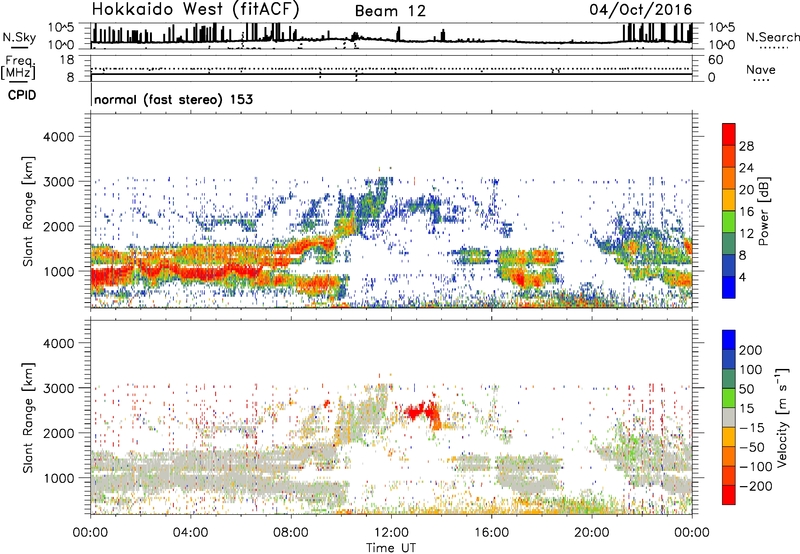Click '3000' on velocity panel range axis

[x=58, y=388]
